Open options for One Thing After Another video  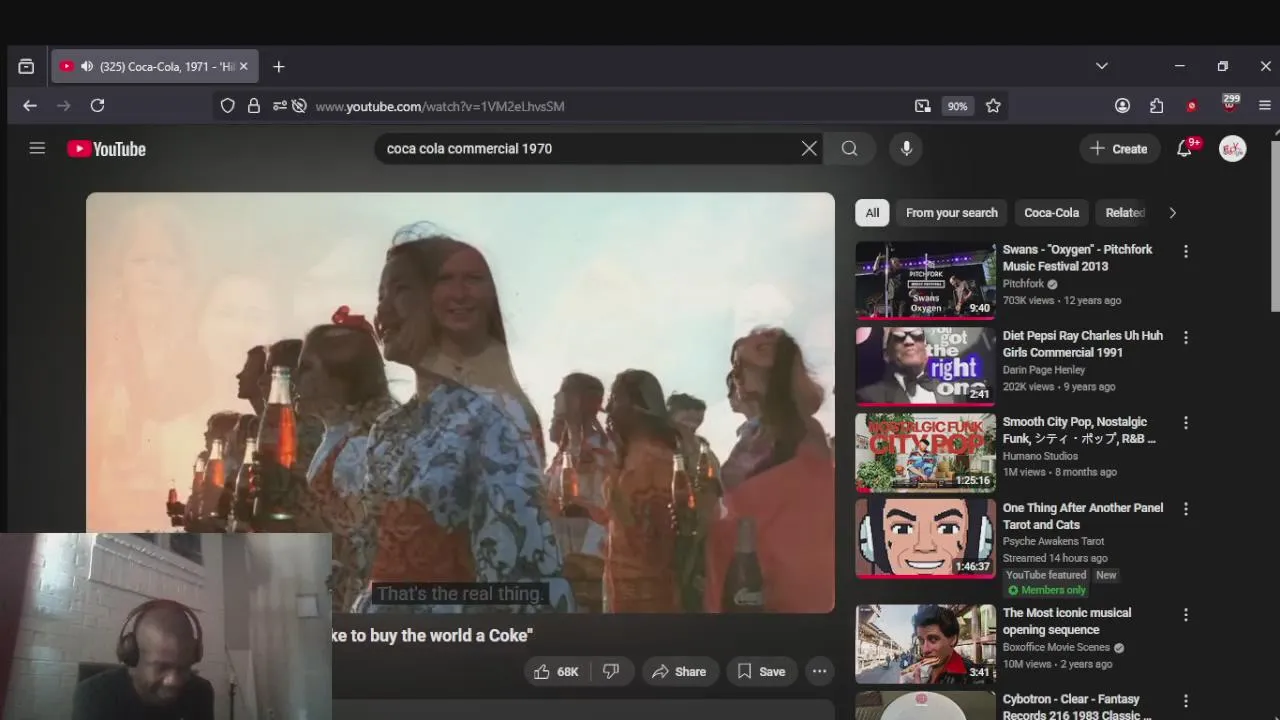(x=1186, y=509)
